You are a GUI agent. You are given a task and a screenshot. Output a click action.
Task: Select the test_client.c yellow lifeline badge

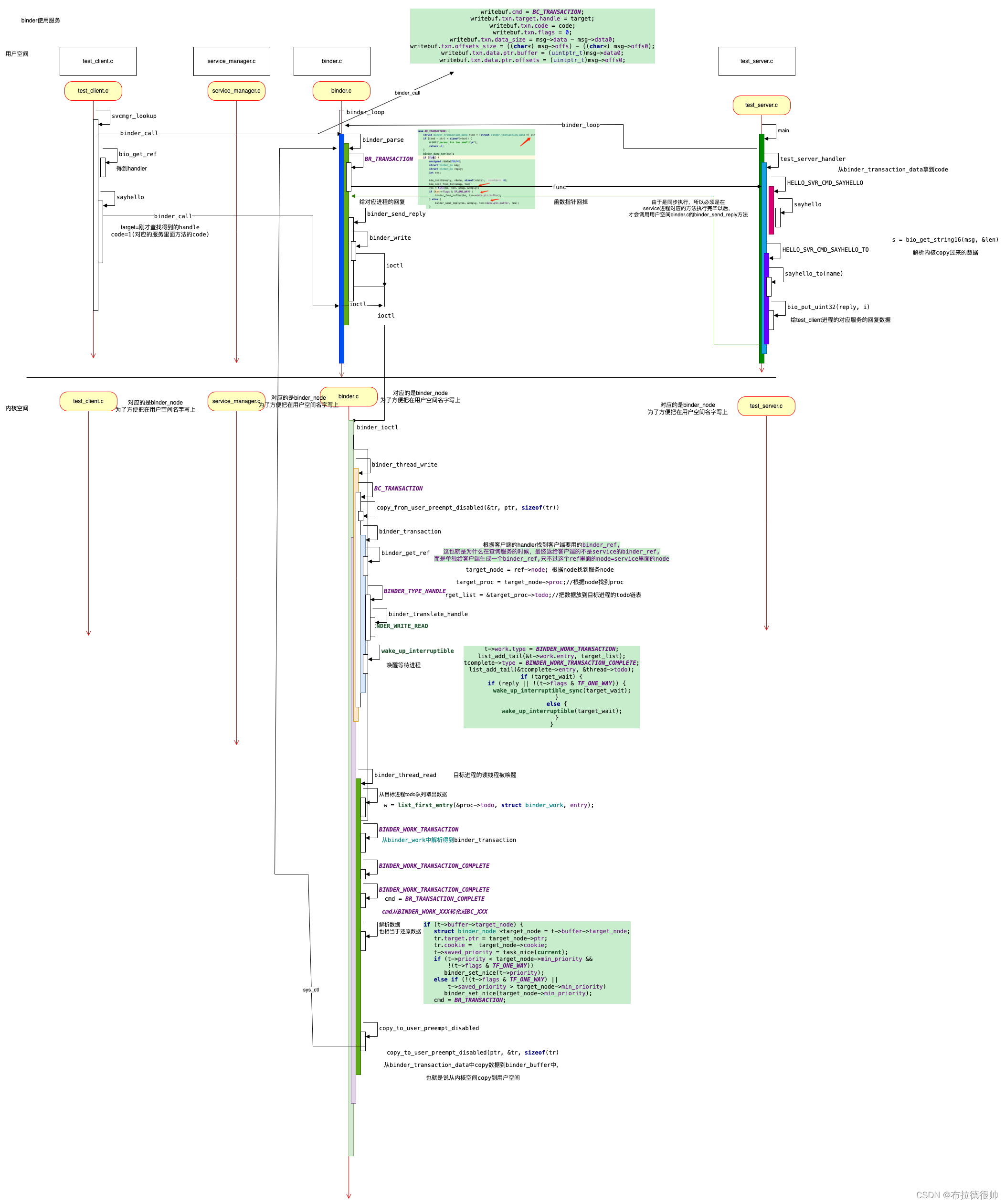coord(94,91)
